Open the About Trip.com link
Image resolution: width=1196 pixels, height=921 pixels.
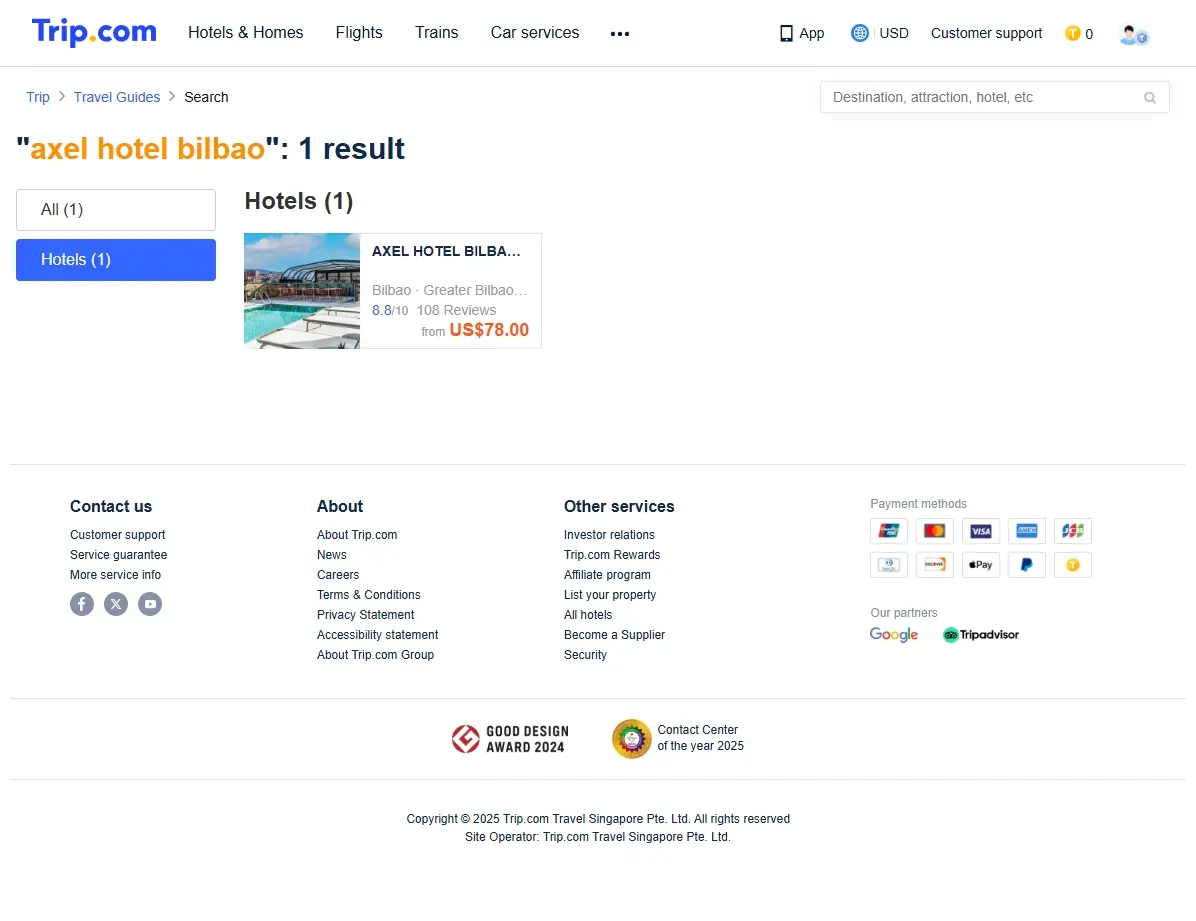coord(357,535)
